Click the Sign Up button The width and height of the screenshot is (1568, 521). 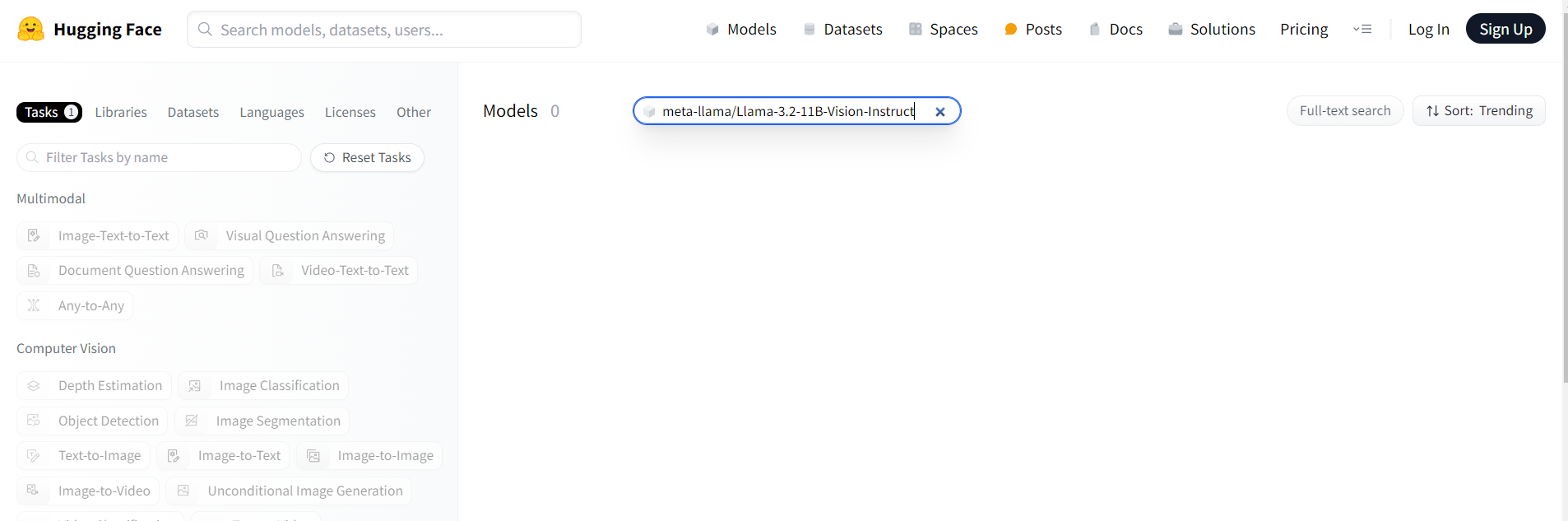pos(1505,30)
